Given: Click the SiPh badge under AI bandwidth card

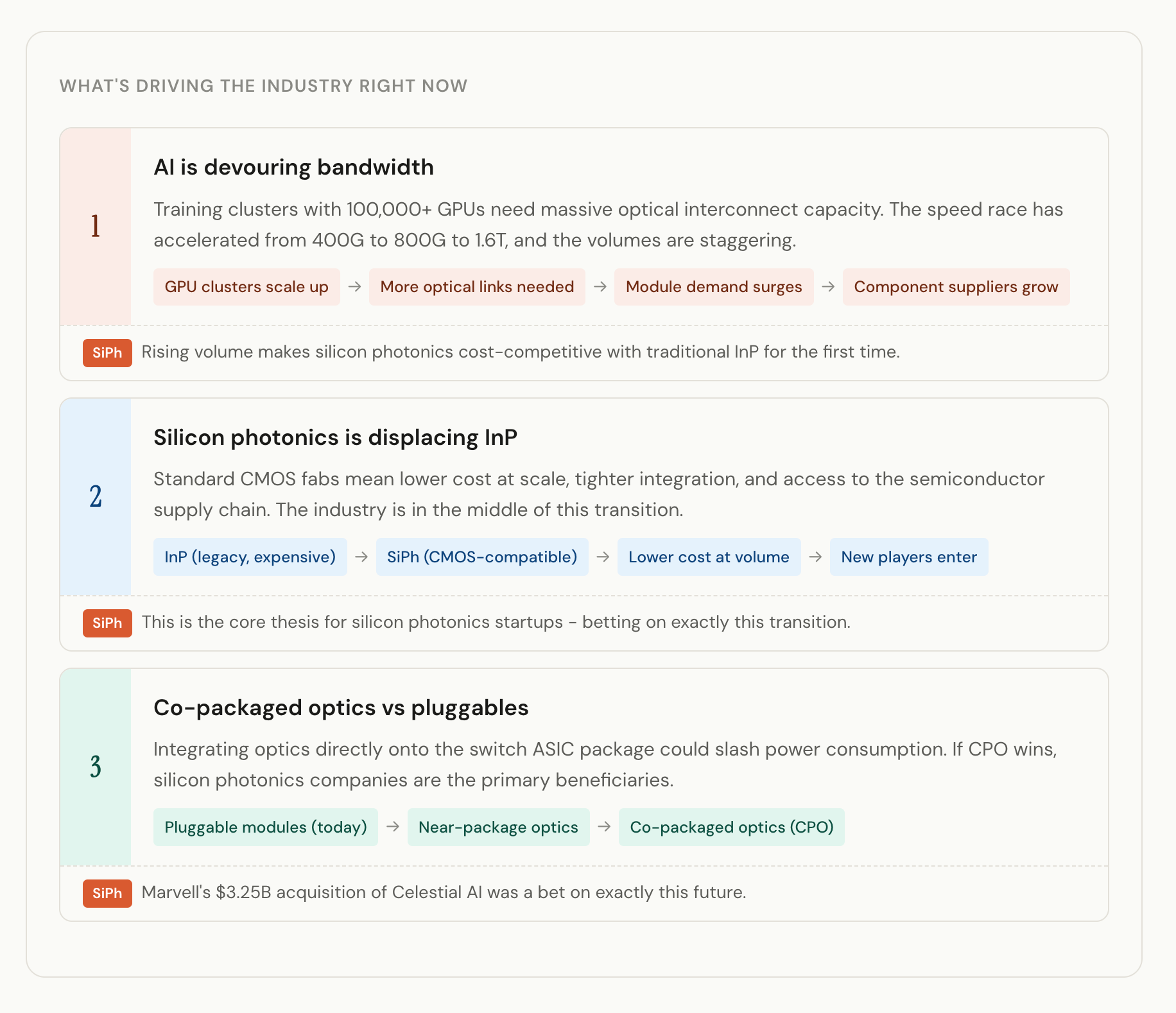Looking at the screenshot, I should point(107,352).
